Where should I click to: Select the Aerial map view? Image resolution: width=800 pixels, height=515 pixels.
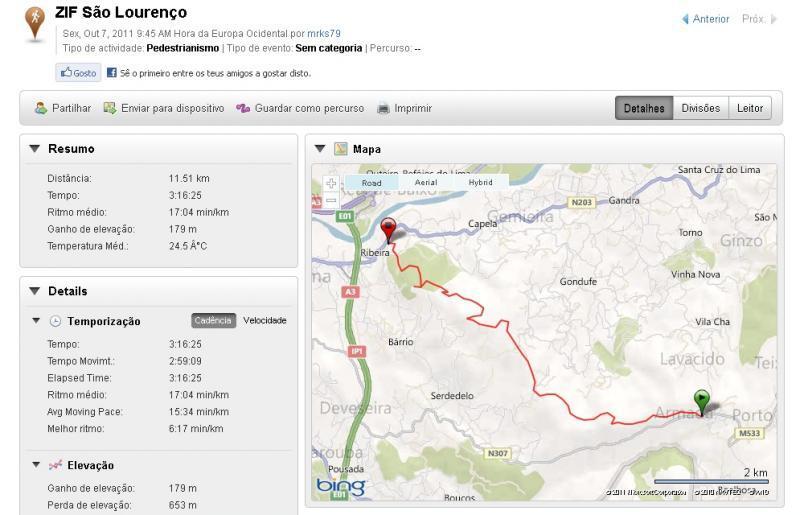pos(425,183)
